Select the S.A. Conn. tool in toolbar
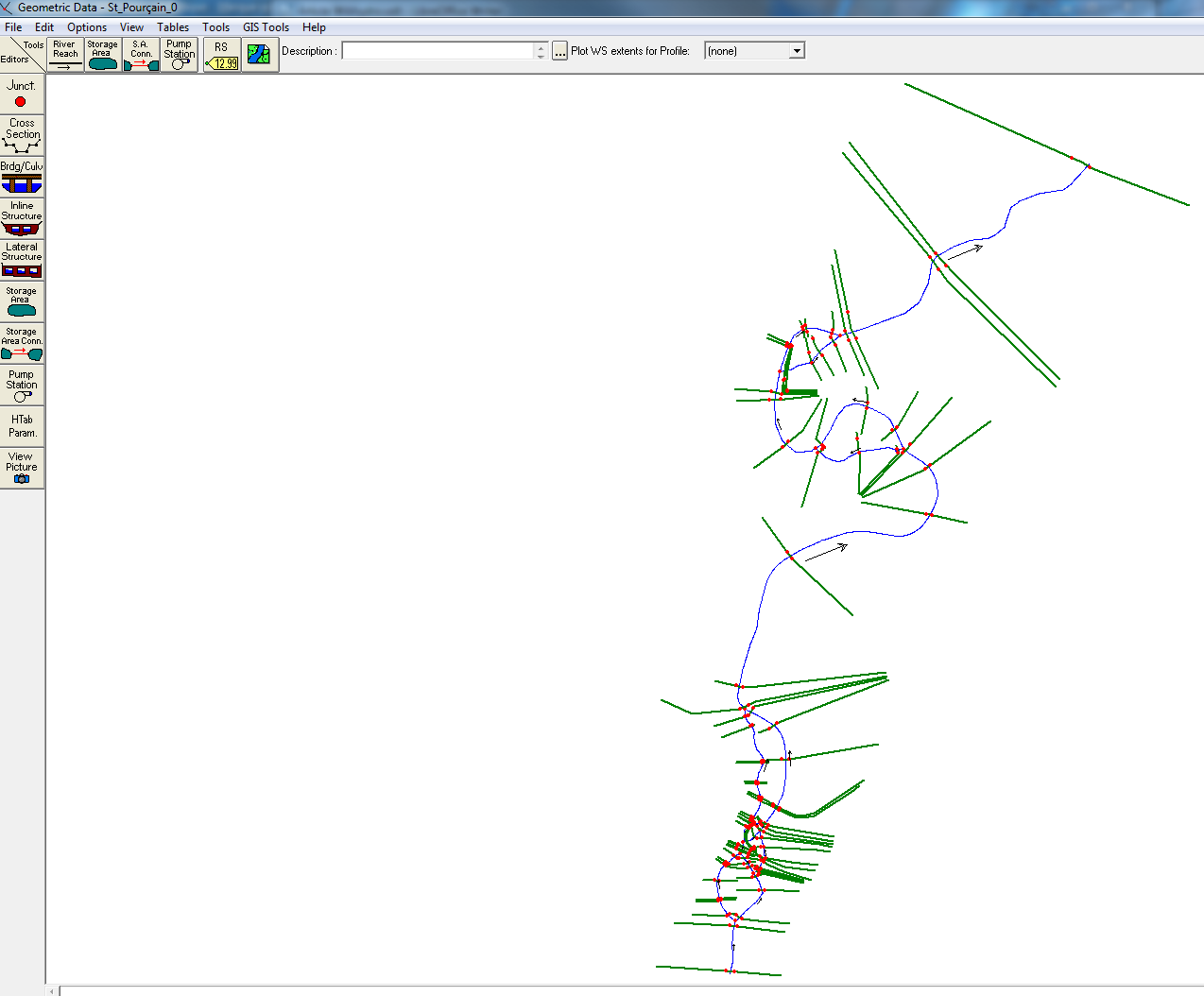The height and width of the screenshot is (996, 1204). tap(141, 55)
